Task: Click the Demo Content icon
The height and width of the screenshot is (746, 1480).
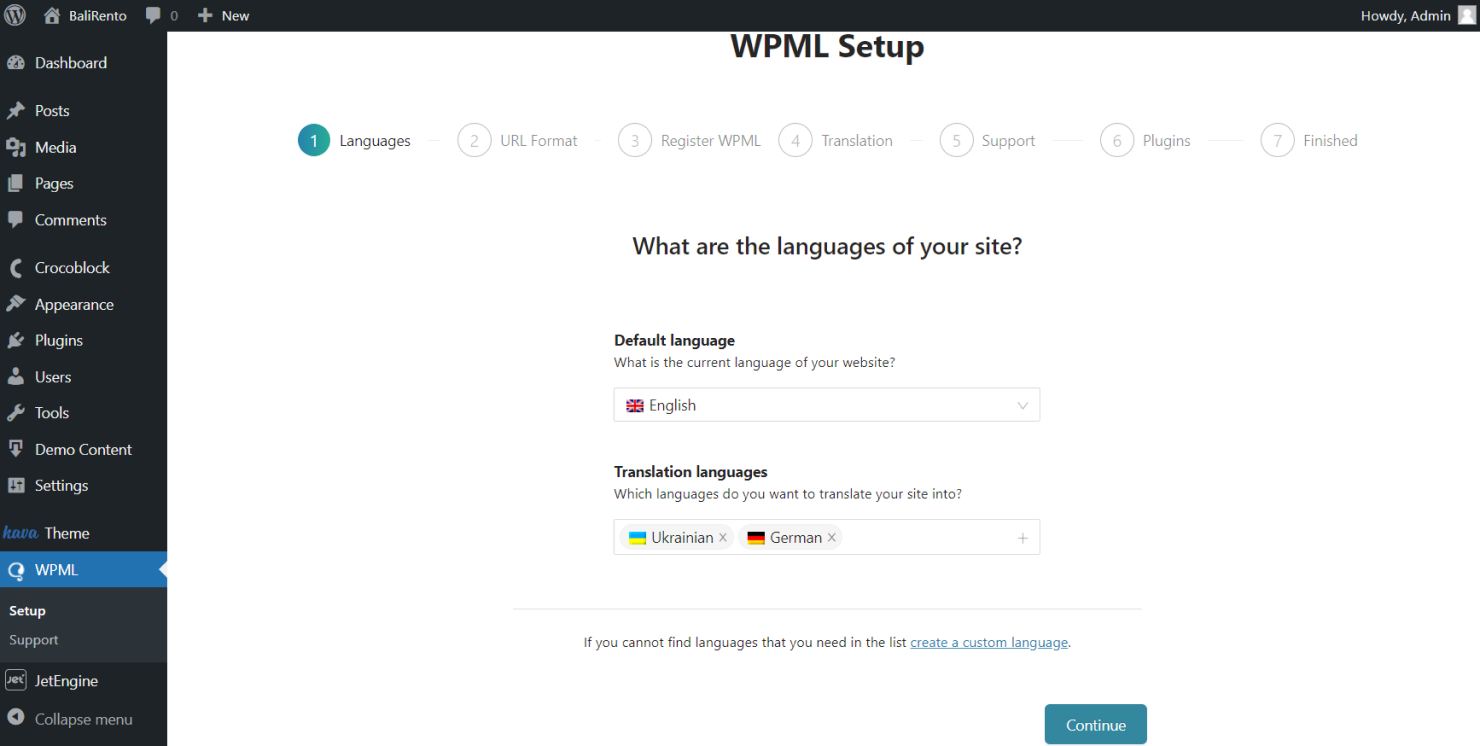Action: (x=16, y=449)
